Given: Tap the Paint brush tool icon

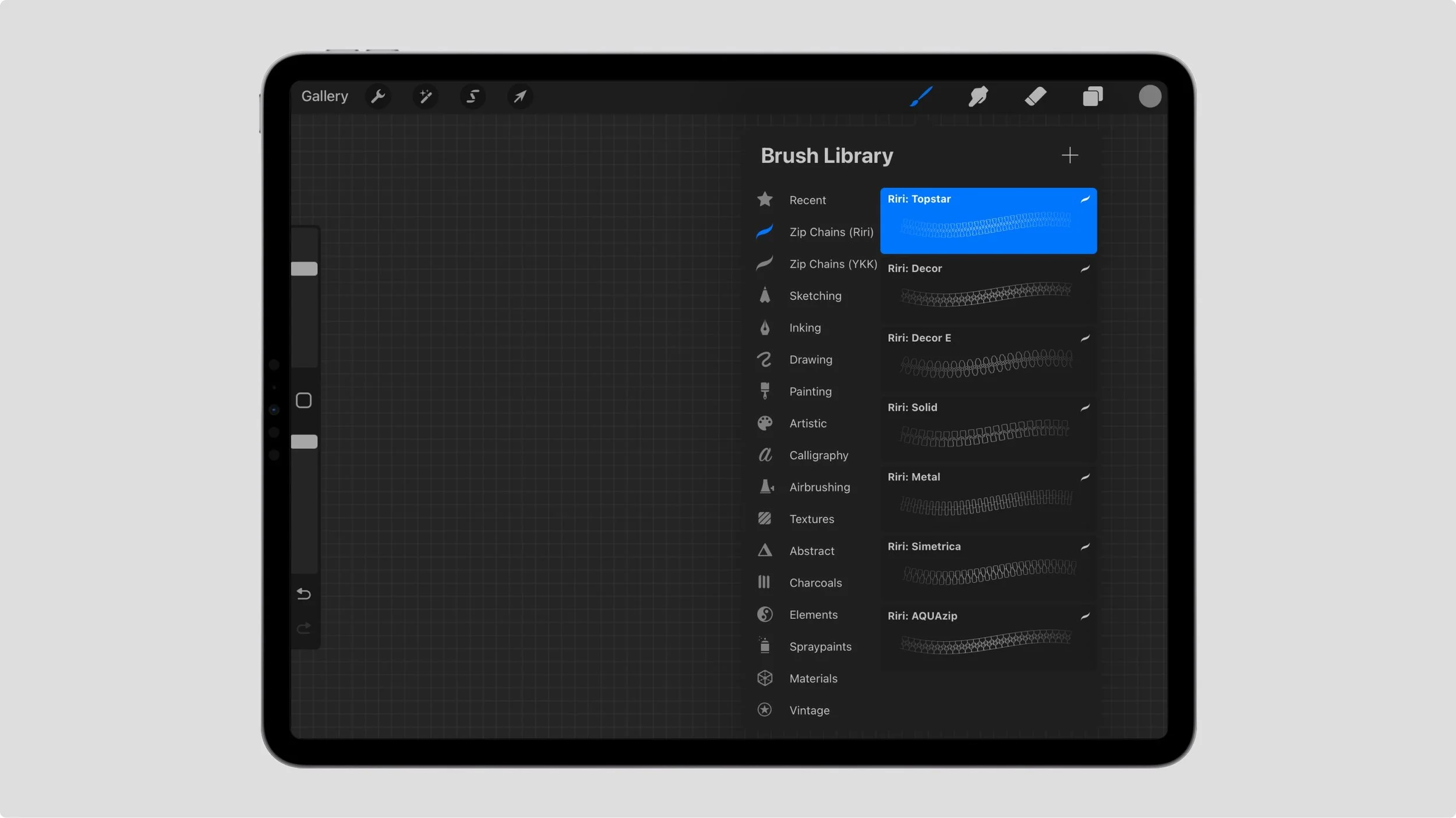Looking at the screenshot, I should point(921,96).
